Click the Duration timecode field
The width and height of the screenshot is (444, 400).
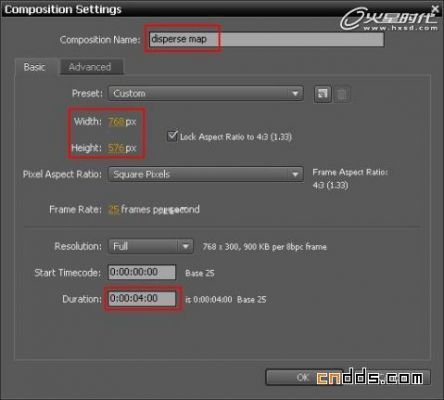(x=142, y=298)
